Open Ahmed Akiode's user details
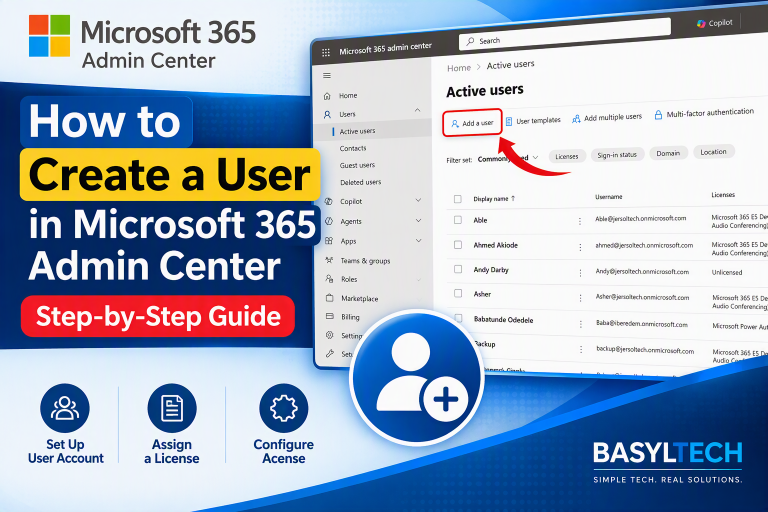The image size is (768, 512). pyautogui.click(x=495, y=245)
